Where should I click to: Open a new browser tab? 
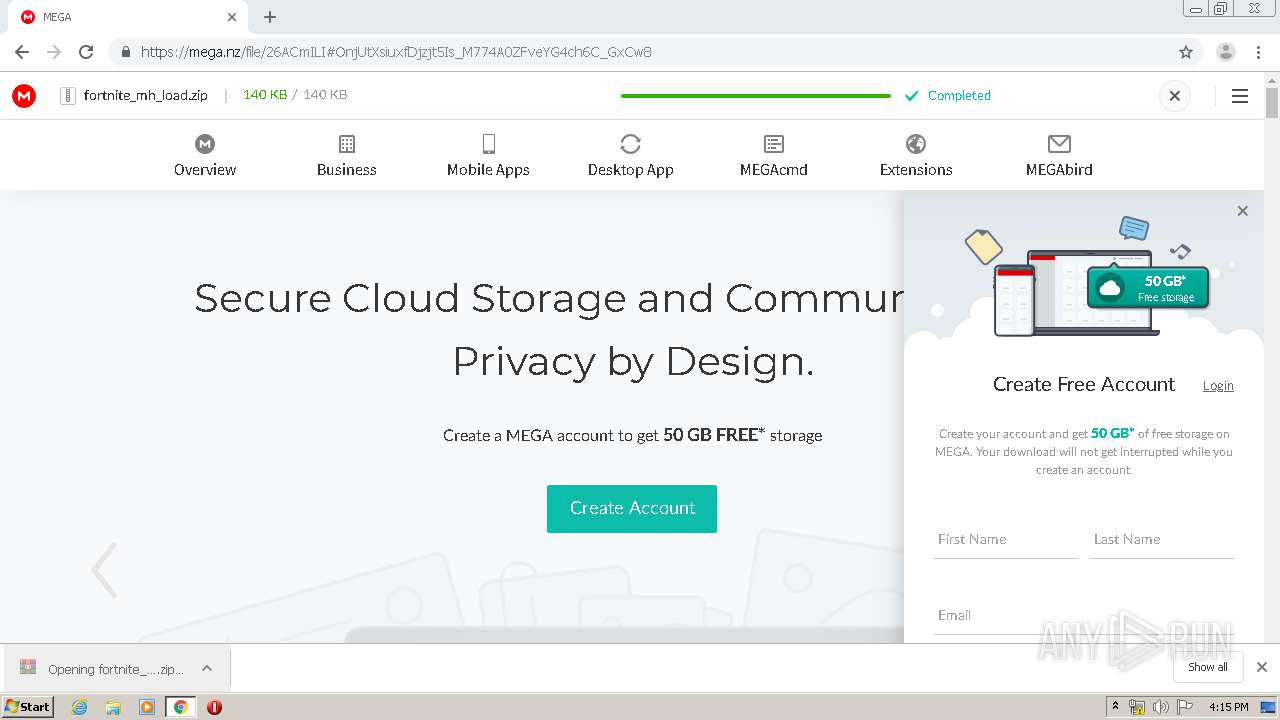point(270,17)
